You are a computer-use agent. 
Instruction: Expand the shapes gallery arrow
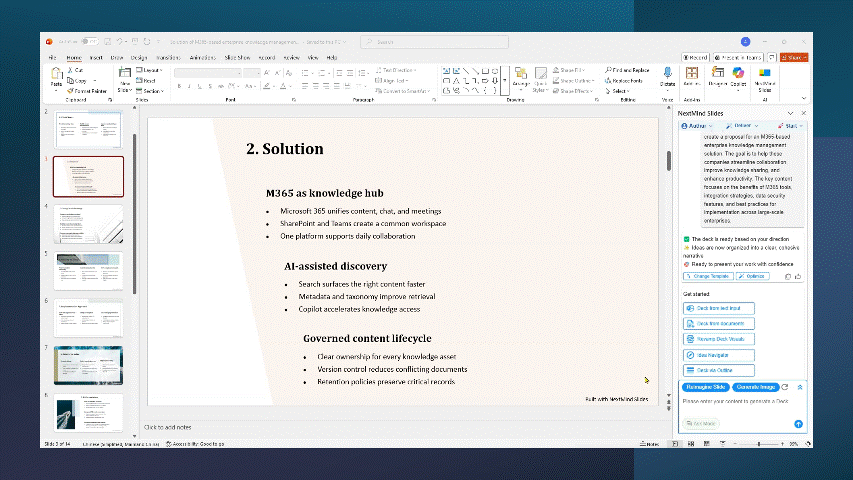505,81
